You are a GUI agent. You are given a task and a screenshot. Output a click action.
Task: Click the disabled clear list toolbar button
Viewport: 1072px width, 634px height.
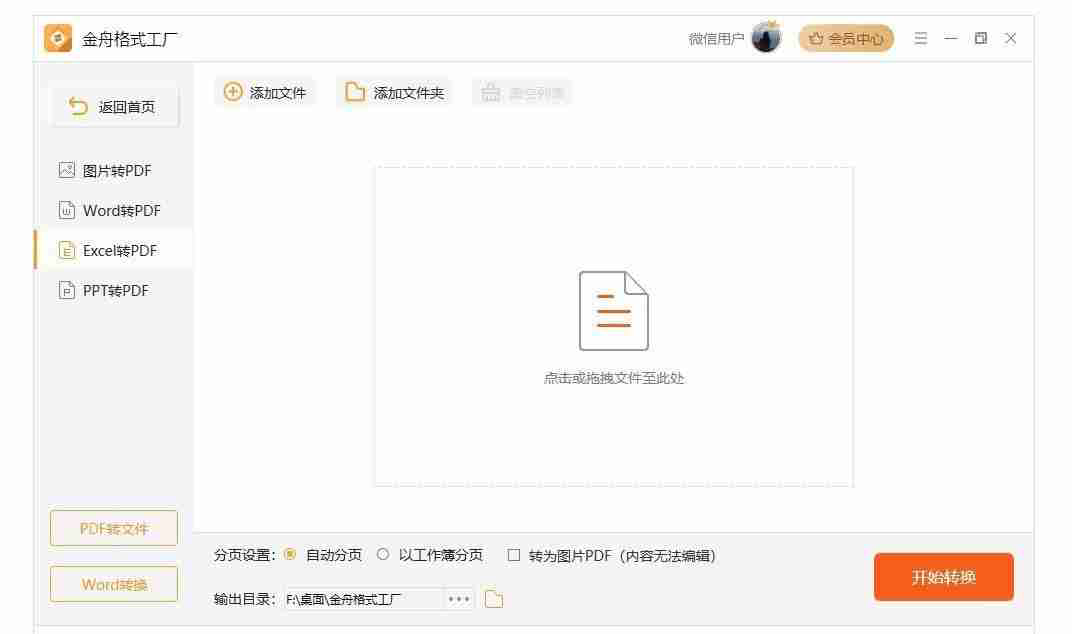[522, 92]
